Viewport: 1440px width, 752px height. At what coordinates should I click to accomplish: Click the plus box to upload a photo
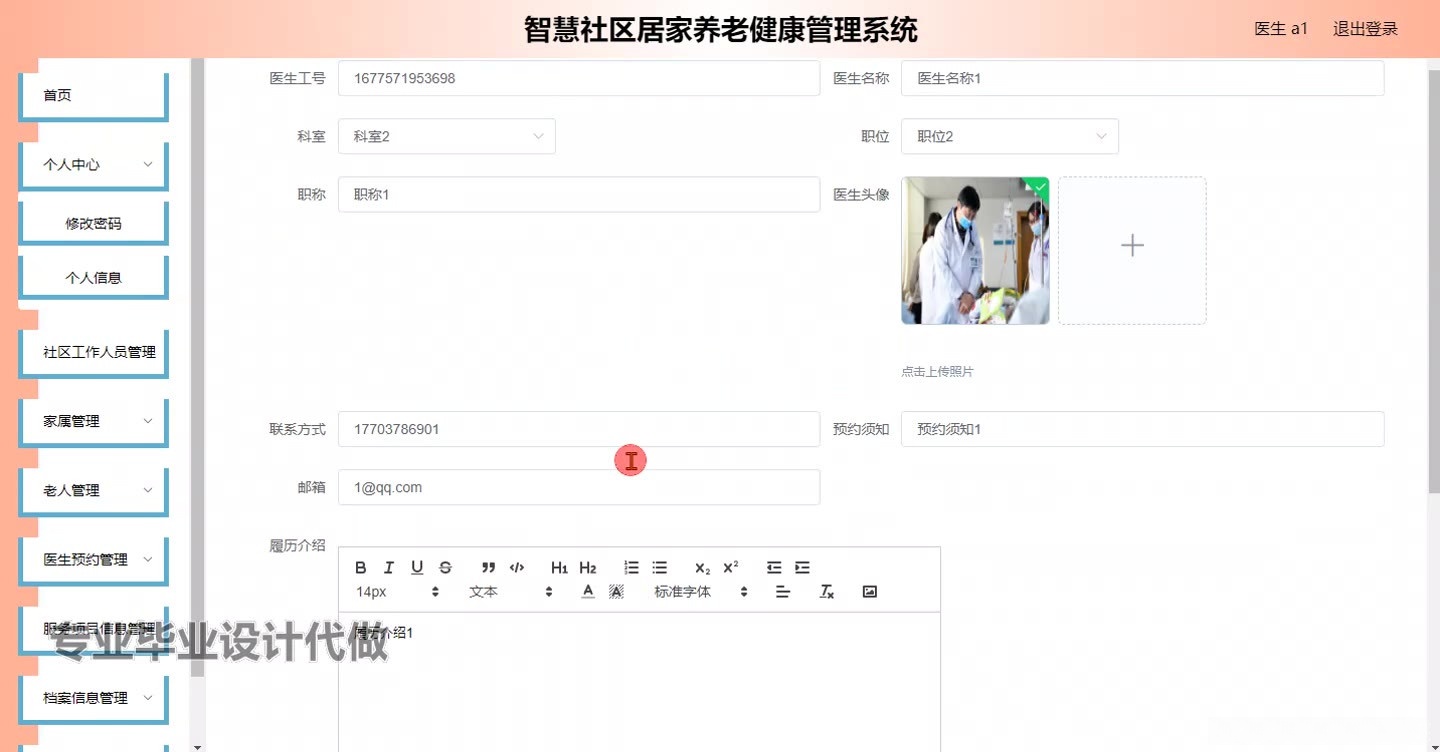[x=1132, y=251]
